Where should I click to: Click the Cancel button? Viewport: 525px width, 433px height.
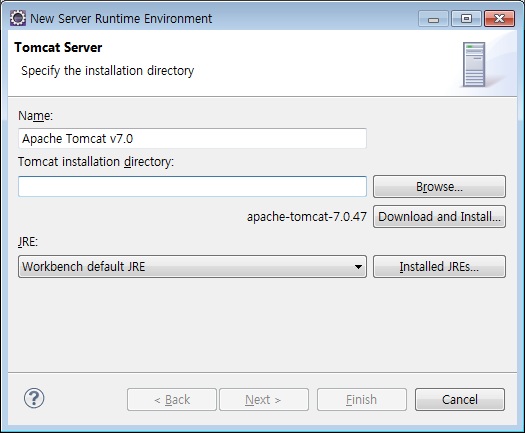(460, 400)
